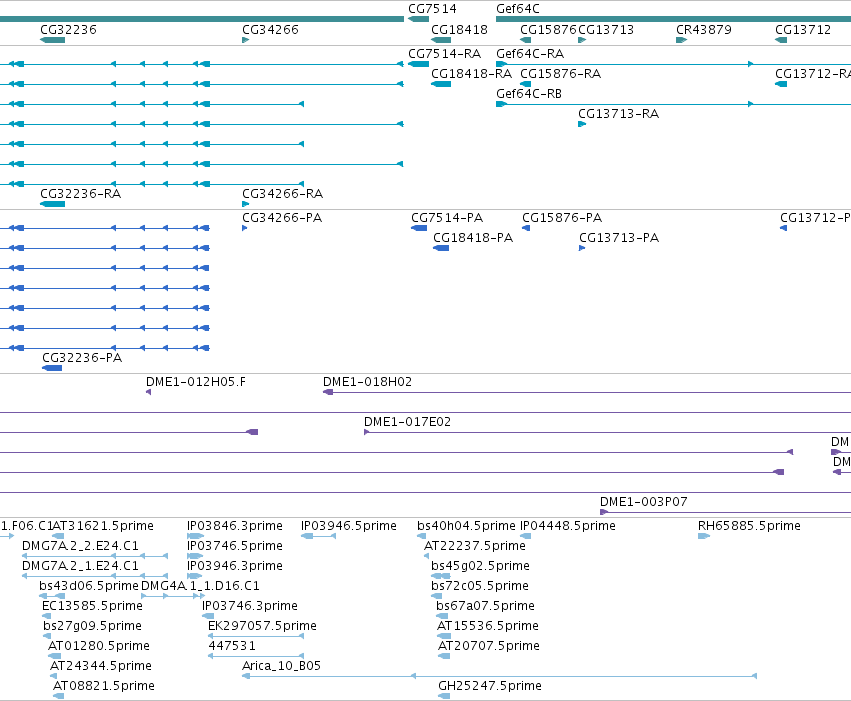Select the CG7514-RA transcript arrow glyph

coord(418,64)
